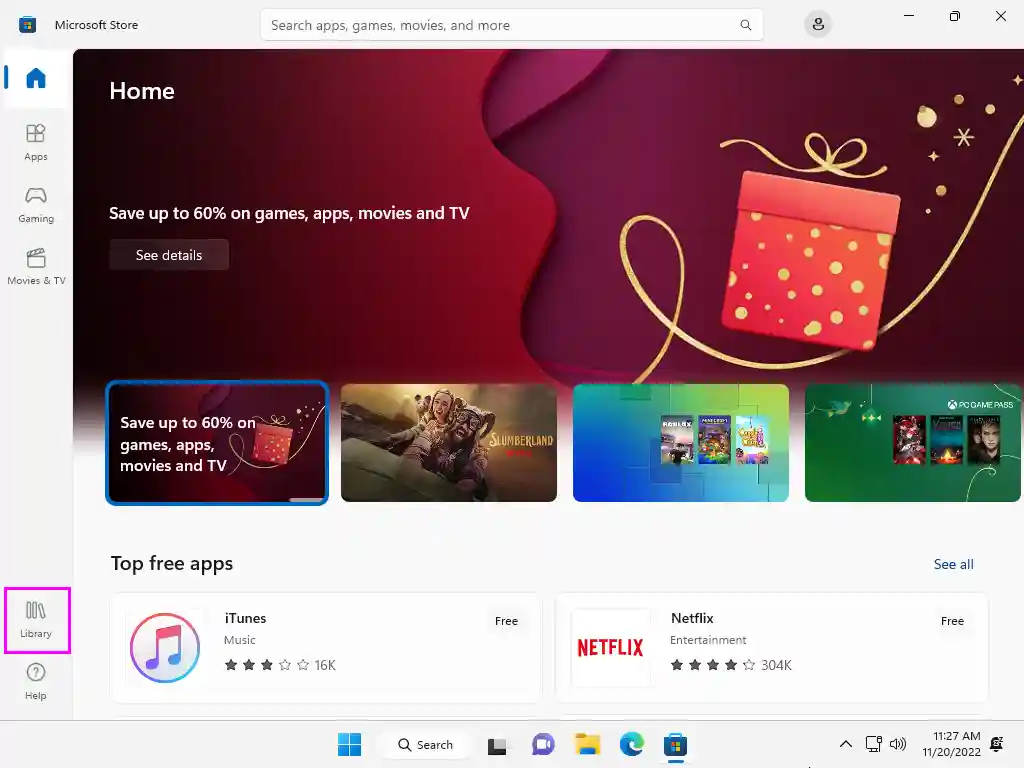Select the Save up to 60% promo thumbnail
Image resolution: width=1024 pixels, height=768 pixels.
click(217, 443)
